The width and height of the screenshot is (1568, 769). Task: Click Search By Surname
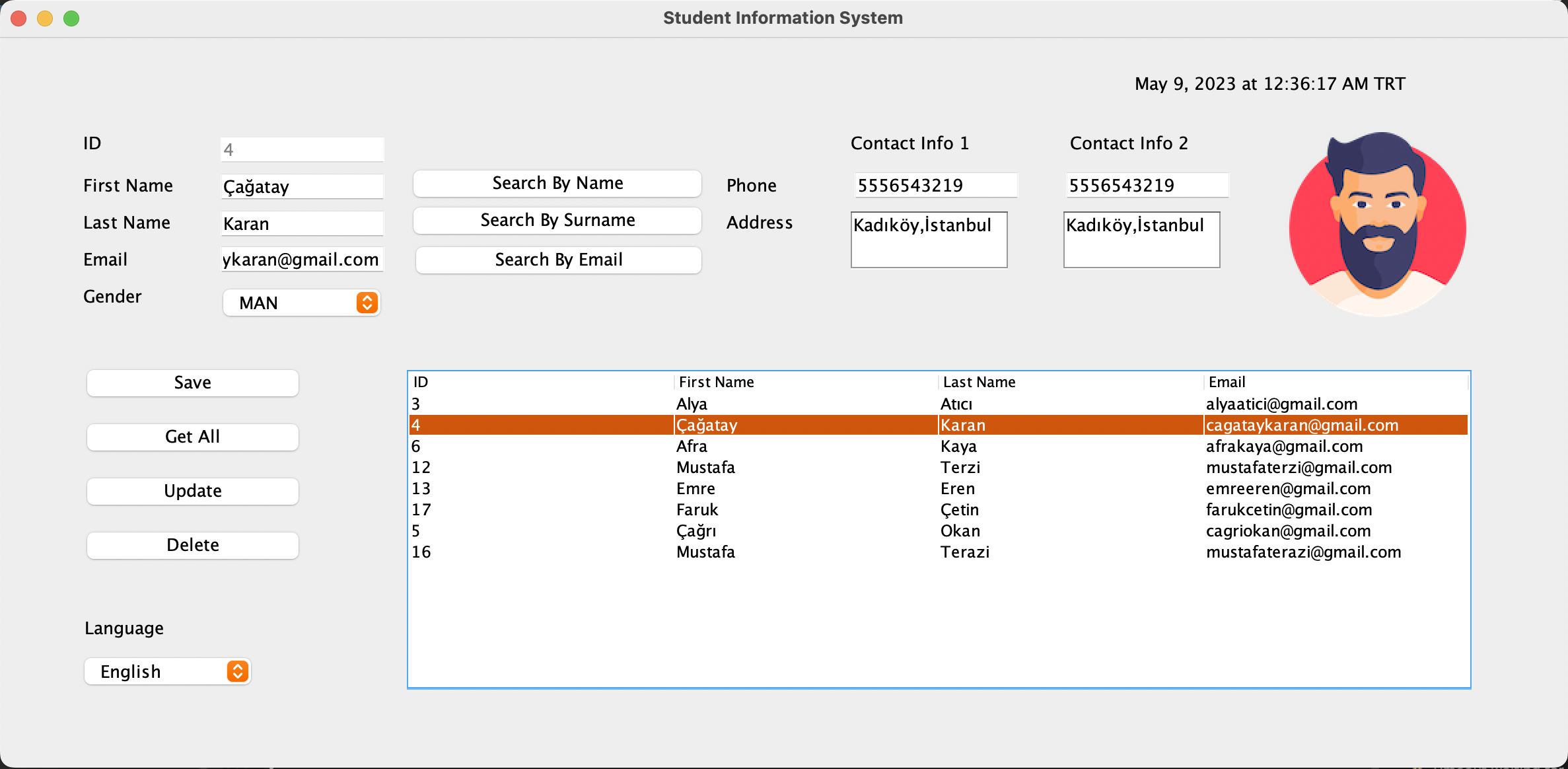(557, 220)
